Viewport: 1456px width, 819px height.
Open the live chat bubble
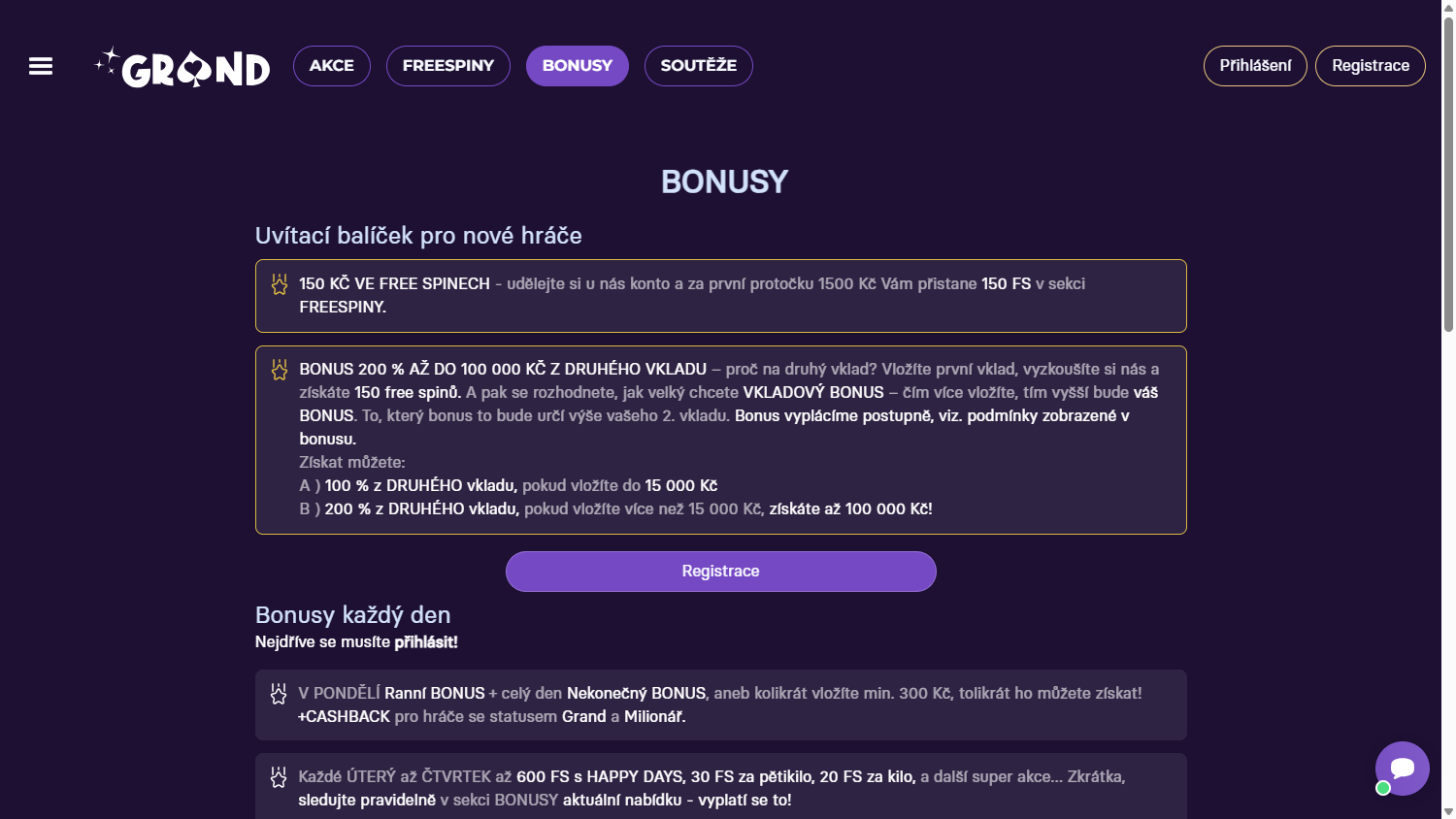point(1402,769)
